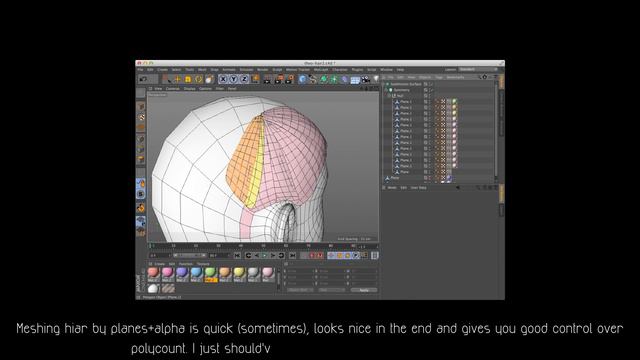Add a Cube primitive from the toolbar
The height and width of the screenshot is (360, 640).
coord(302,79)
